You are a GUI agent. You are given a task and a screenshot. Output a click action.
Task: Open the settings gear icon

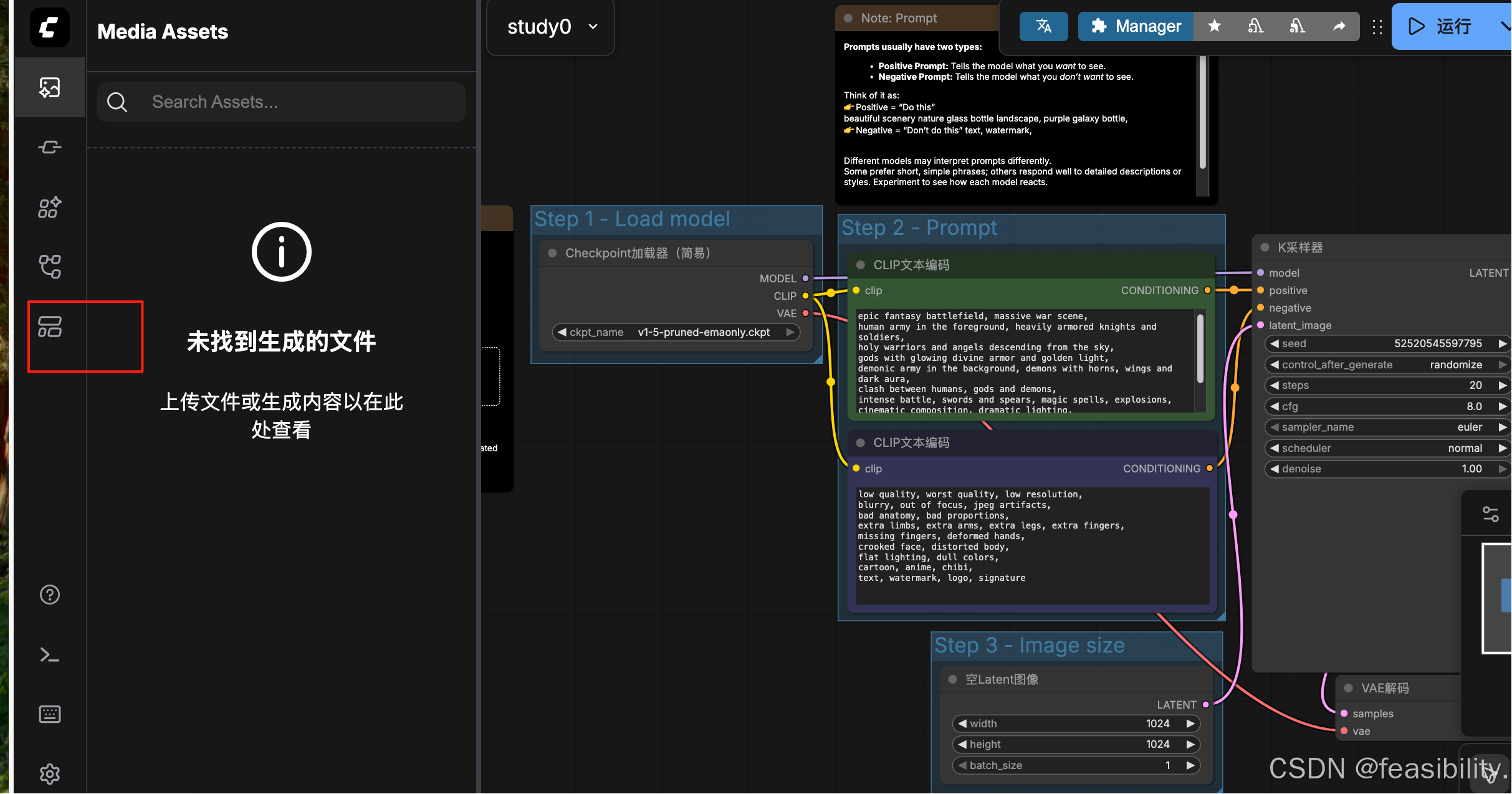[49, 773]
